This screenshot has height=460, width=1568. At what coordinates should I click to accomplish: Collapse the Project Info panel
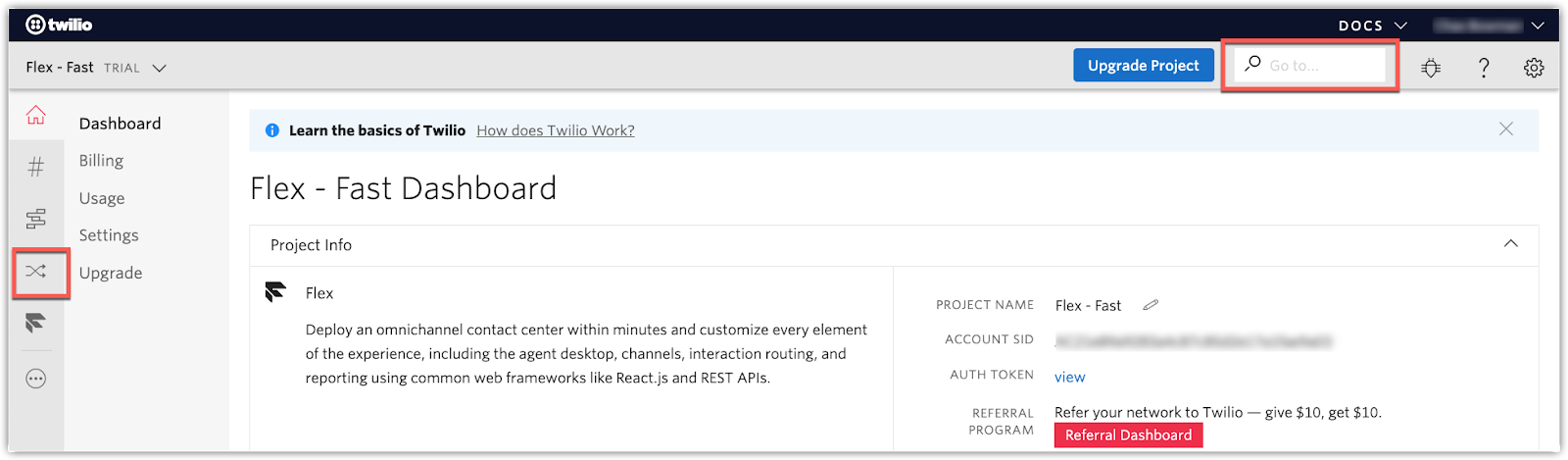pyautogui.click(x=1510, y=244)
